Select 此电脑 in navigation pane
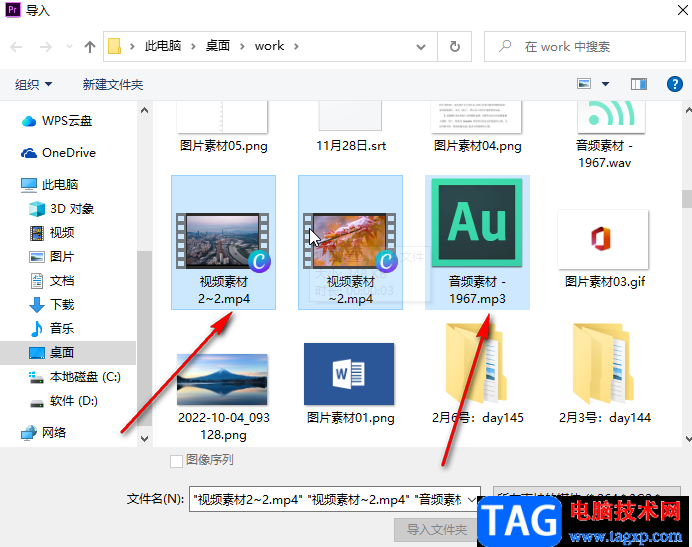Image resolution: width=692 pixels, height=547 pixels. click(x=49, y=185)
